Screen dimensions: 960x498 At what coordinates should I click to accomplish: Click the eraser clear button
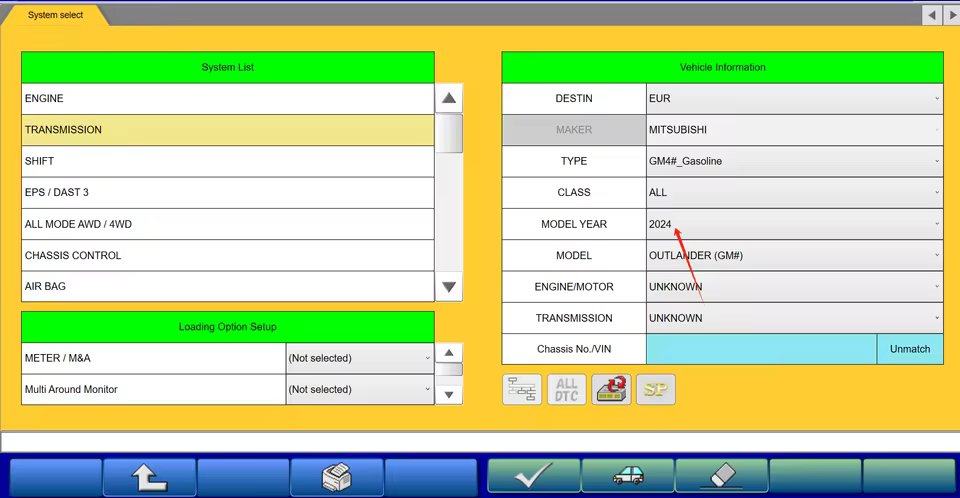pos(722,478)
